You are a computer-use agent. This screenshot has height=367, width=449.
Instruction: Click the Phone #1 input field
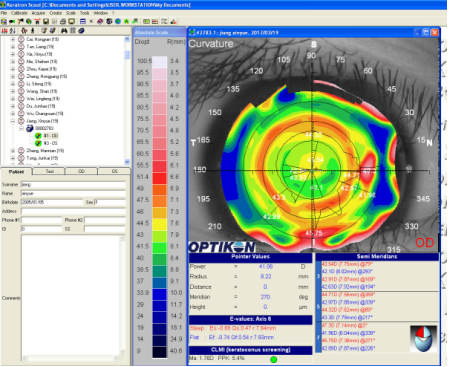point(41,220)
